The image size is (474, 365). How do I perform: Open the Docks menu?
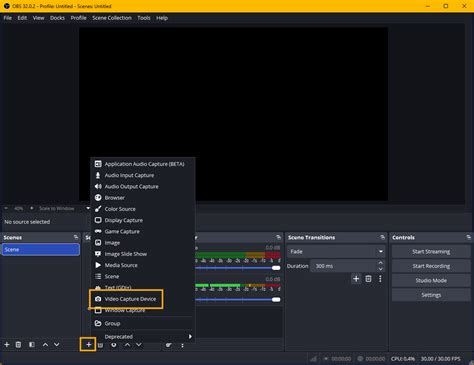point(57,18)
